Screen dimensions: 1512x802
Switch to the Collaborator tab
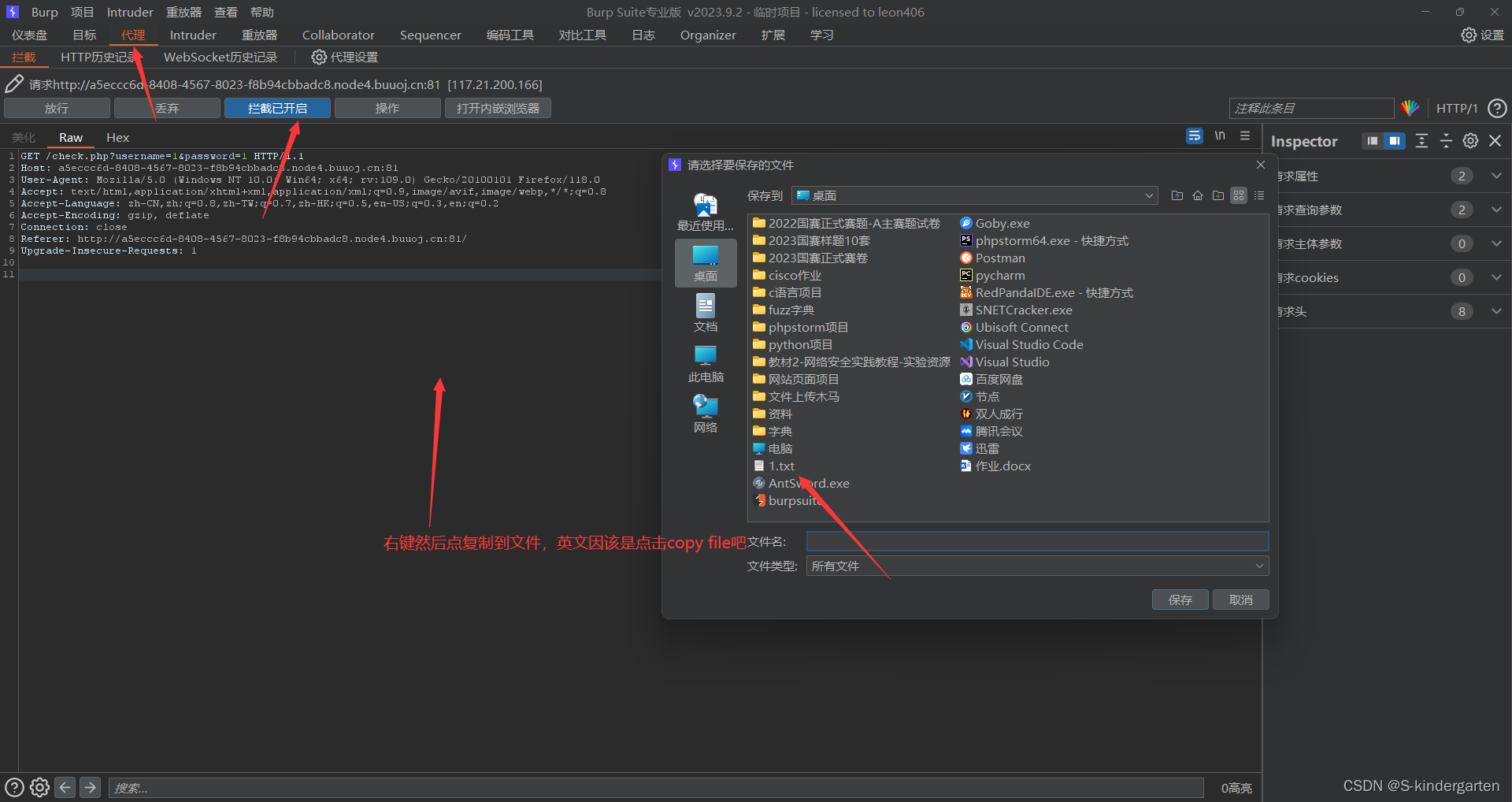[x=339, y=35]
